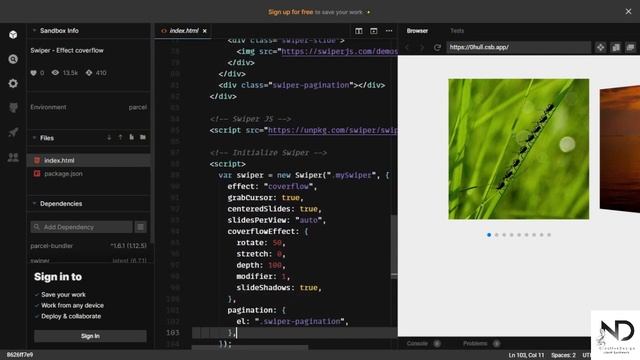
Task: Click the Spaces: 2 status entry
Action: point(563,355)
